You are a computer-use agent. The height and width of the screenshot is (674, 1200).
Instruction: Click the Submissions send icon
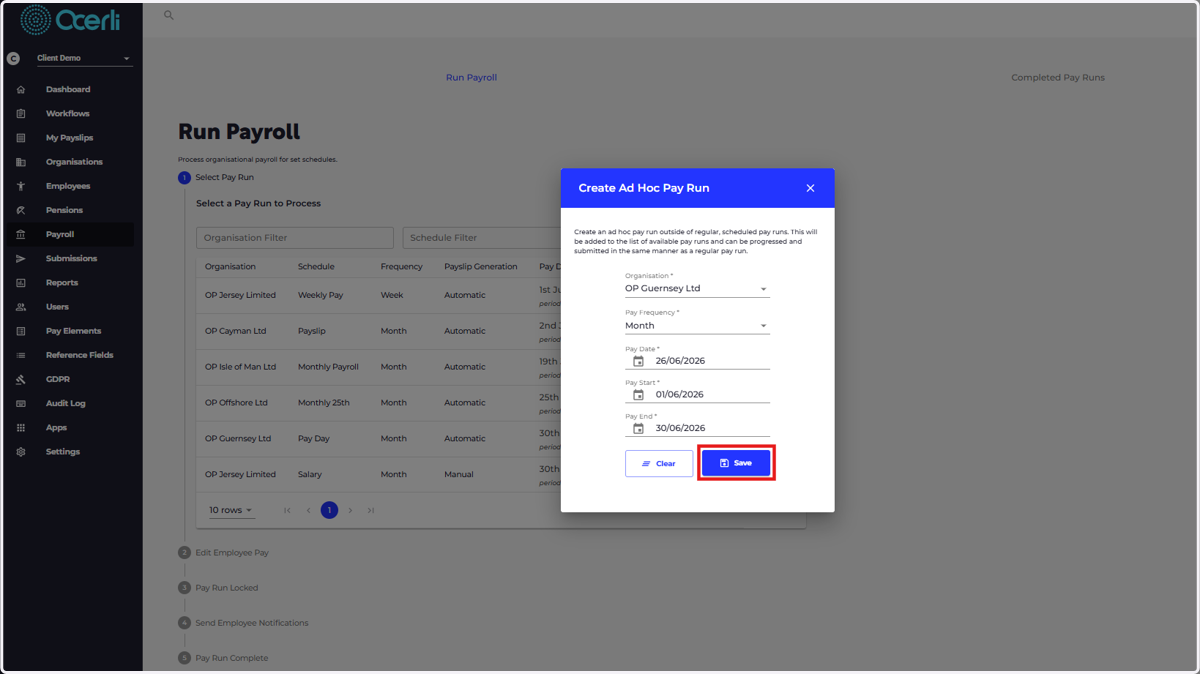pyautogui.click(x=21, y=259)
